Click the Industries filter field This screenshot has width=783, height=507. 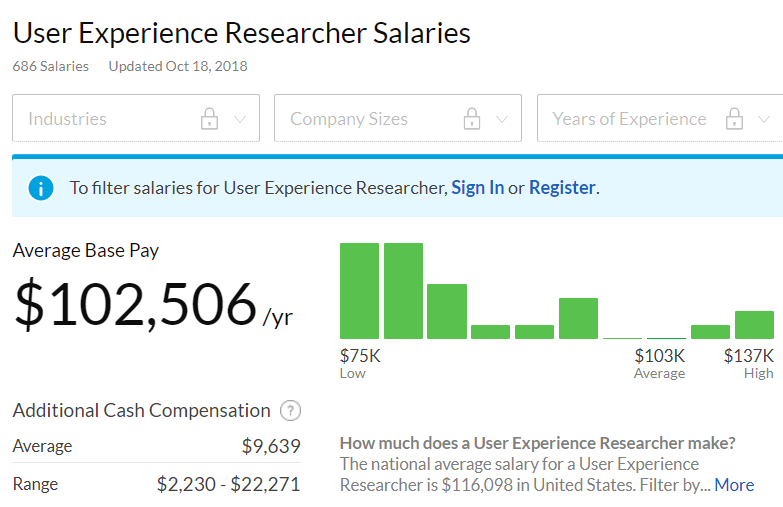(x=110, y=119)
